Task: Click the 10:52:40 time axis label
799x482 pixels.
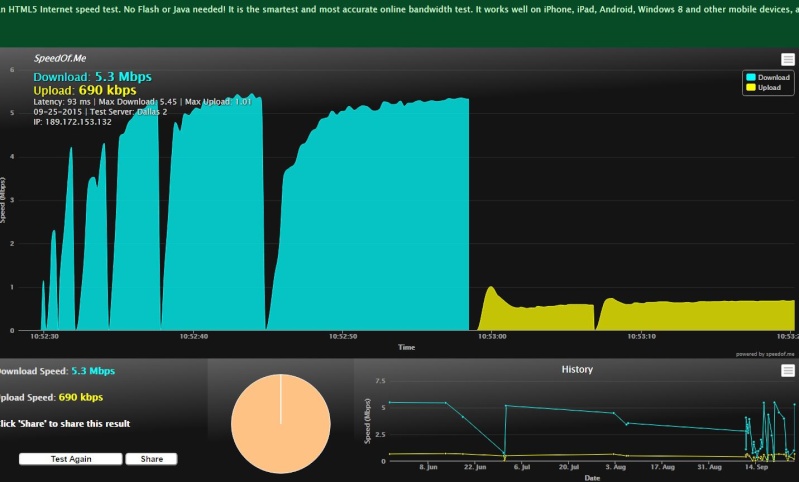Action: (x=194, y=336)
